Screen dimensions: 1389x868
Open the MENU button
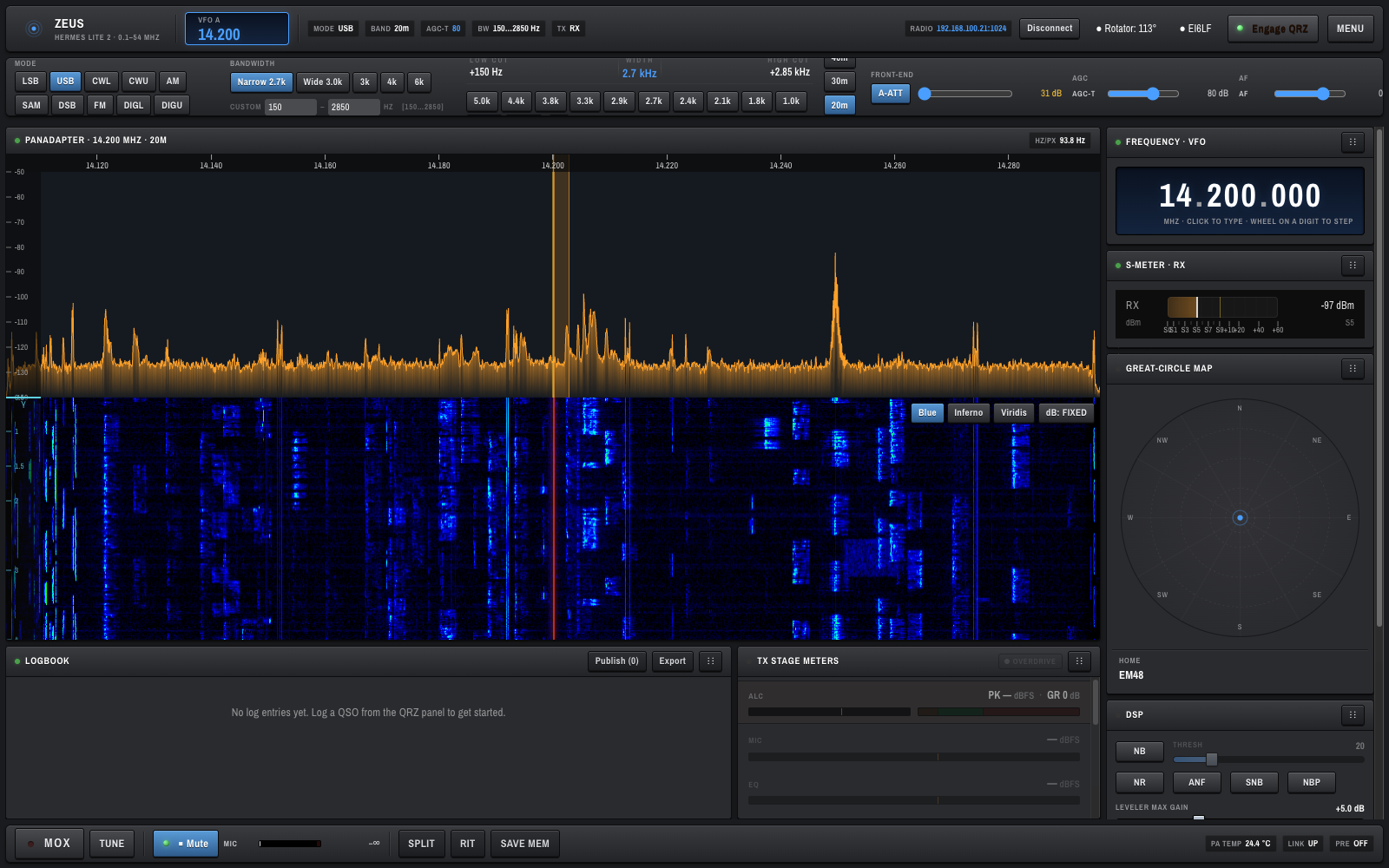tap(1350, 29)
